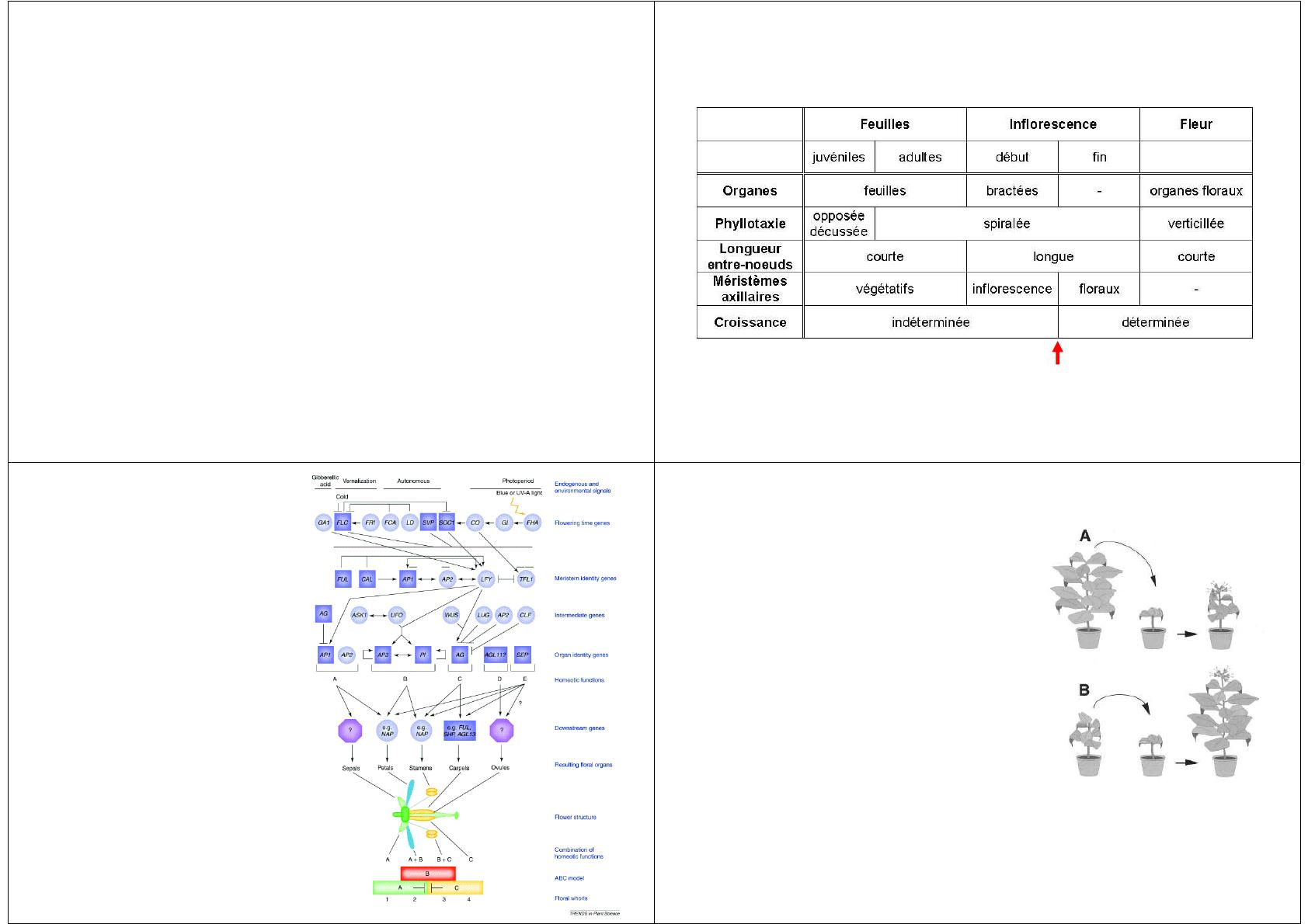Click the SOC1 flowering time gene box
The height and width of the screenshot is (924, 1308).
[447, 523]
